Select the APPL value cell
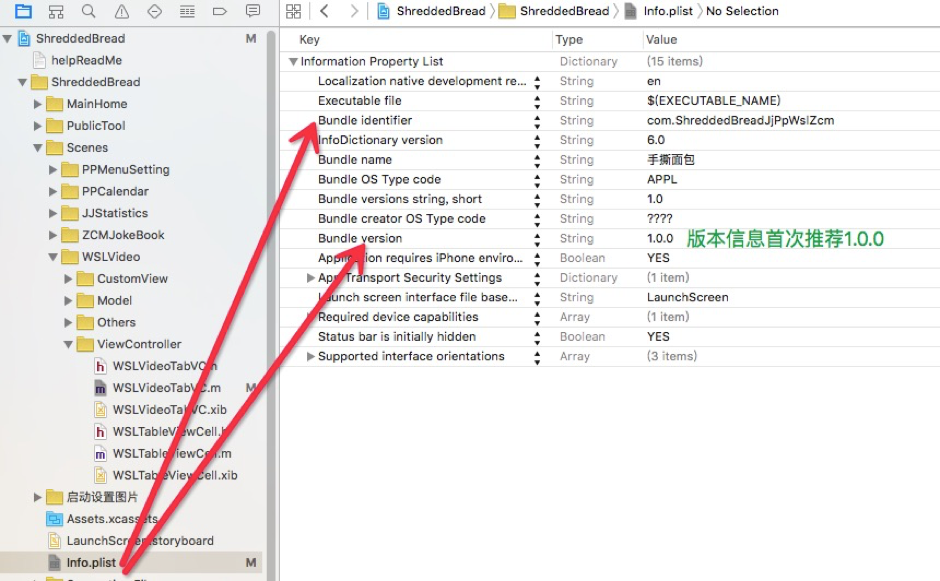This screenshot has height=581, width=940. (x=662, y=179)
